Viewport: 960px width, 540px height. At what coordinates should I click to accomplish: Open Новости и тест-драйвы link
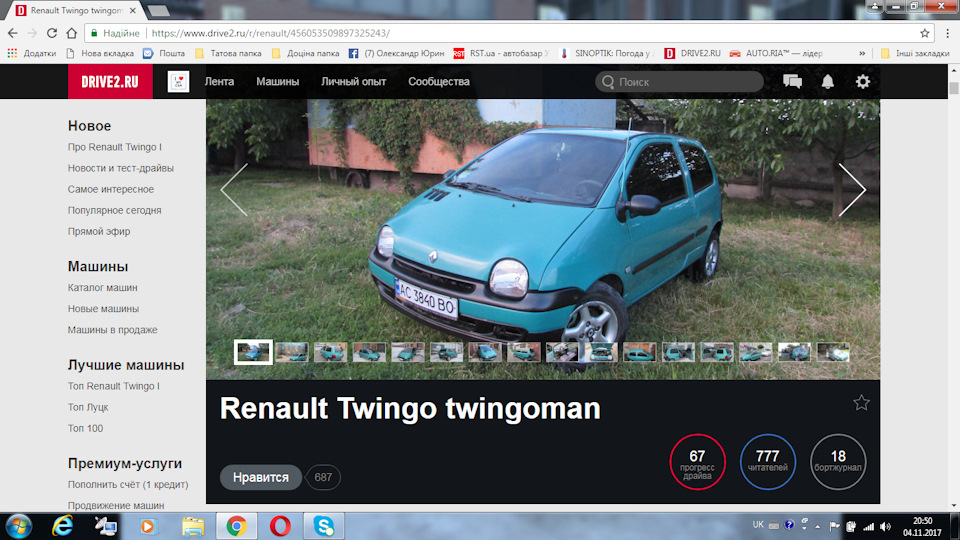(x=121, y=168)
